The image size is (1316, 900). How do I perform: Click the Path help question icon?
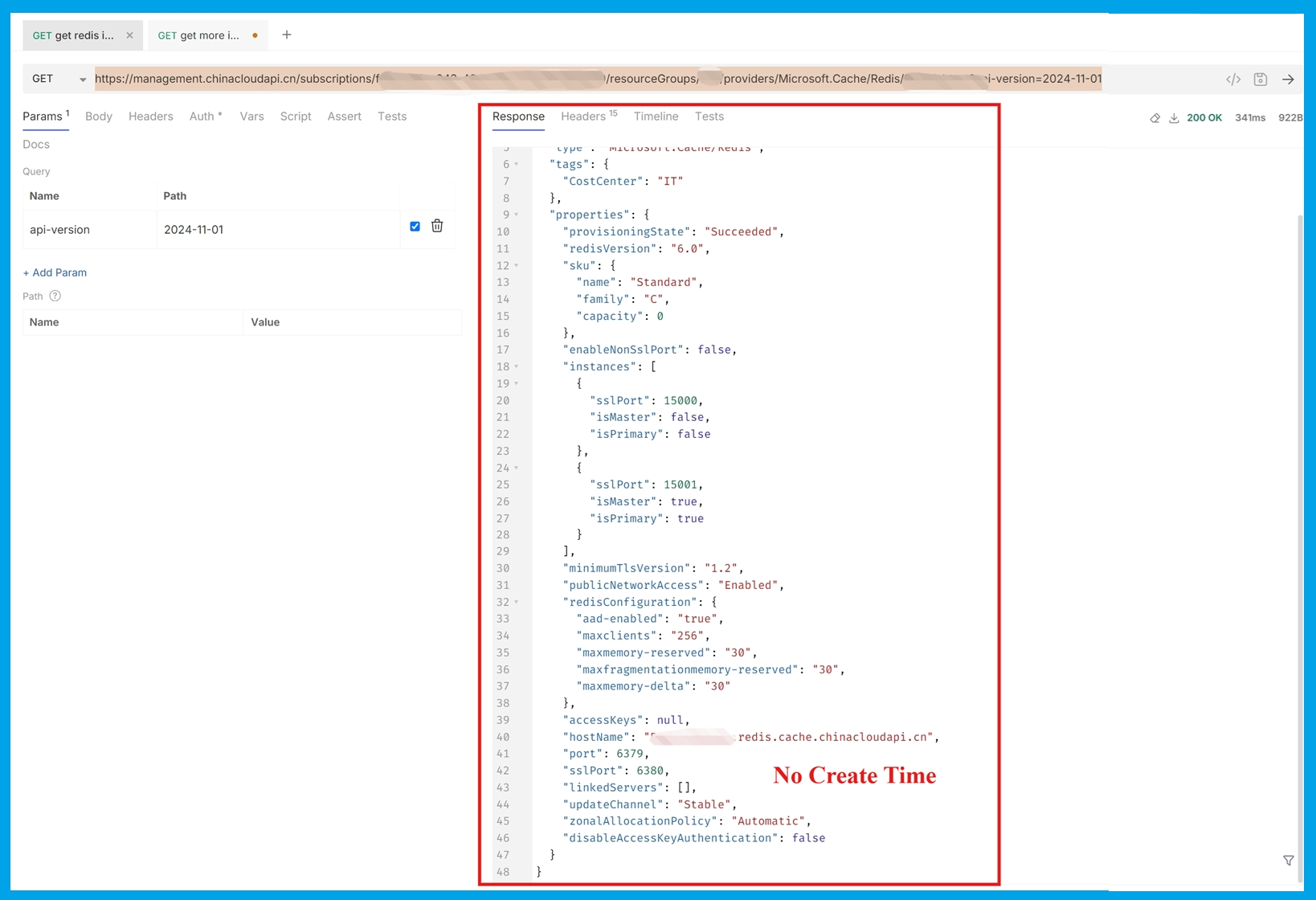tap(55, 296)
